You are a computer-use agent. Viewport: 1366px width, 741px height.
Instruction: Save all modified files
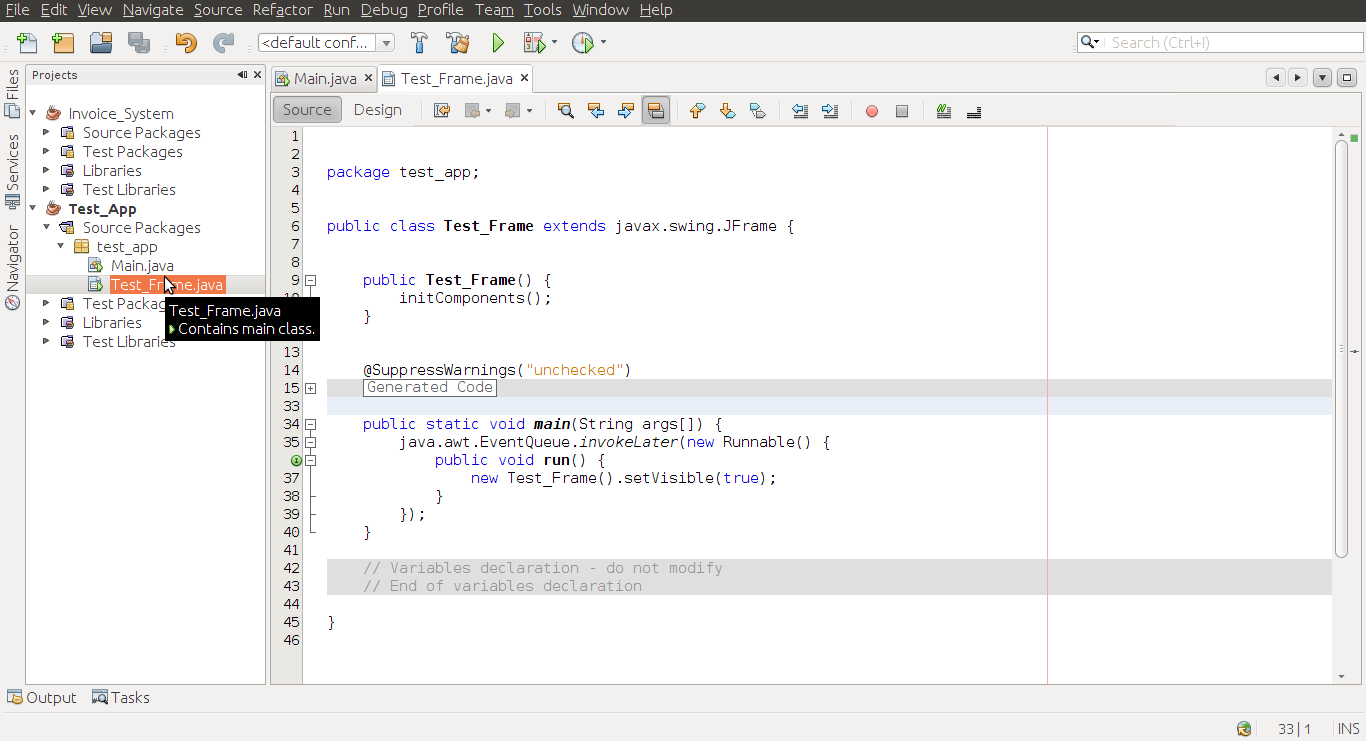coord(139,42)
